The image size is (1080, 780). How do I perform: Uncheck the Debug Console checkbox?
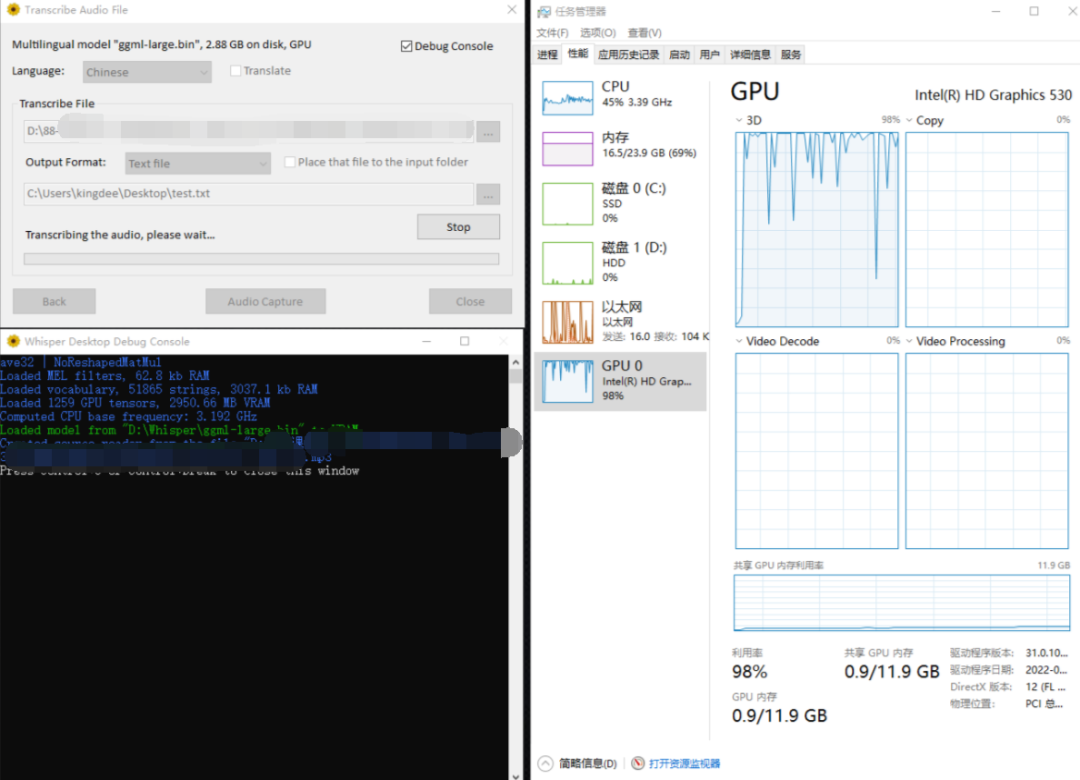click(x=406, y=46)
